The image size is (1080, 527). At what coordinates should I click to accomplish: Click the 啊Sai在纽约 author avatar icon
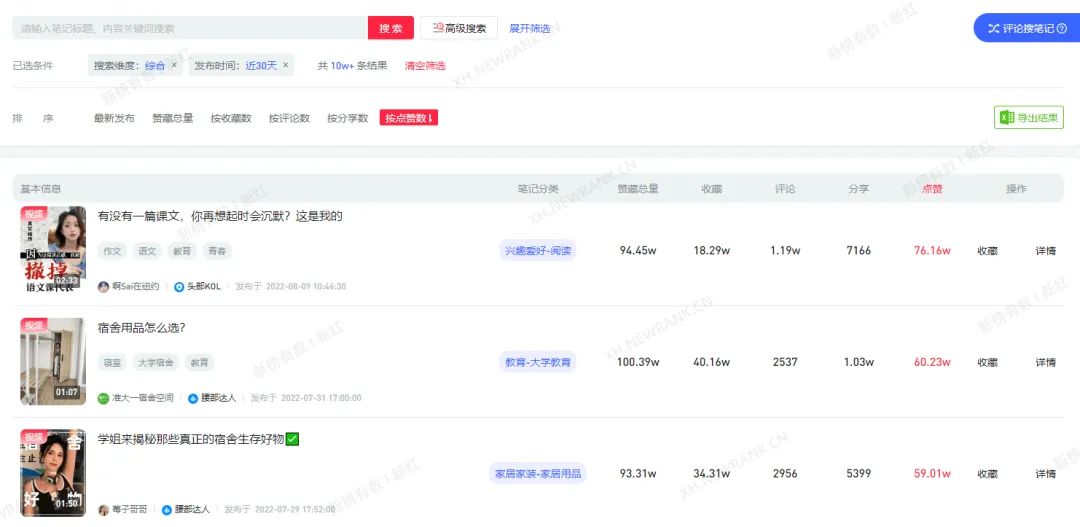(x=103, y=286)
